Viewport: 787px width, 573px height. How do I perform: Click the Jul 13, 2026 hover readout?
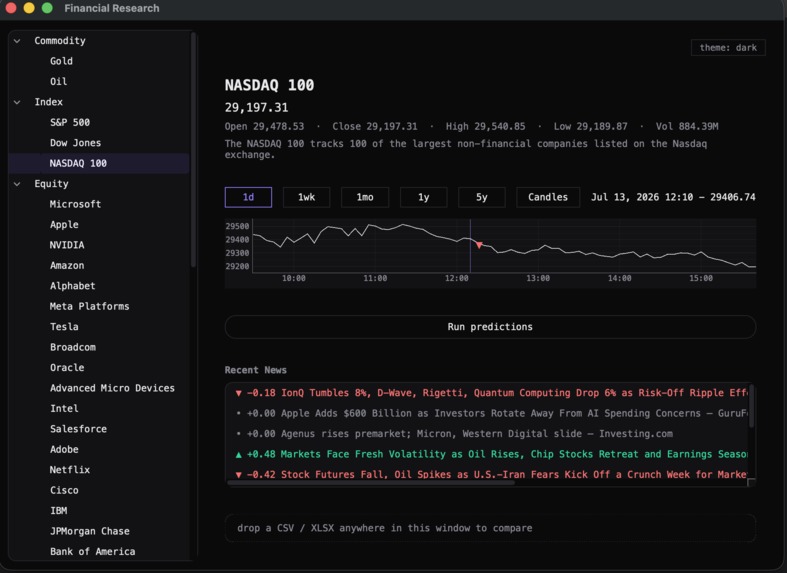point(673,197)
